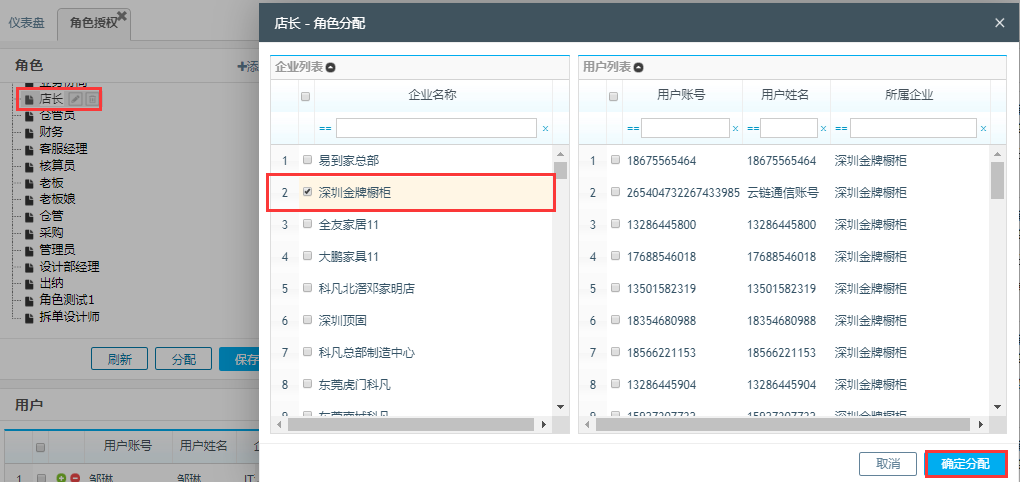Click the trash delete icon beside 店长
1020x482 pixels.
click(x=92, y=99)
